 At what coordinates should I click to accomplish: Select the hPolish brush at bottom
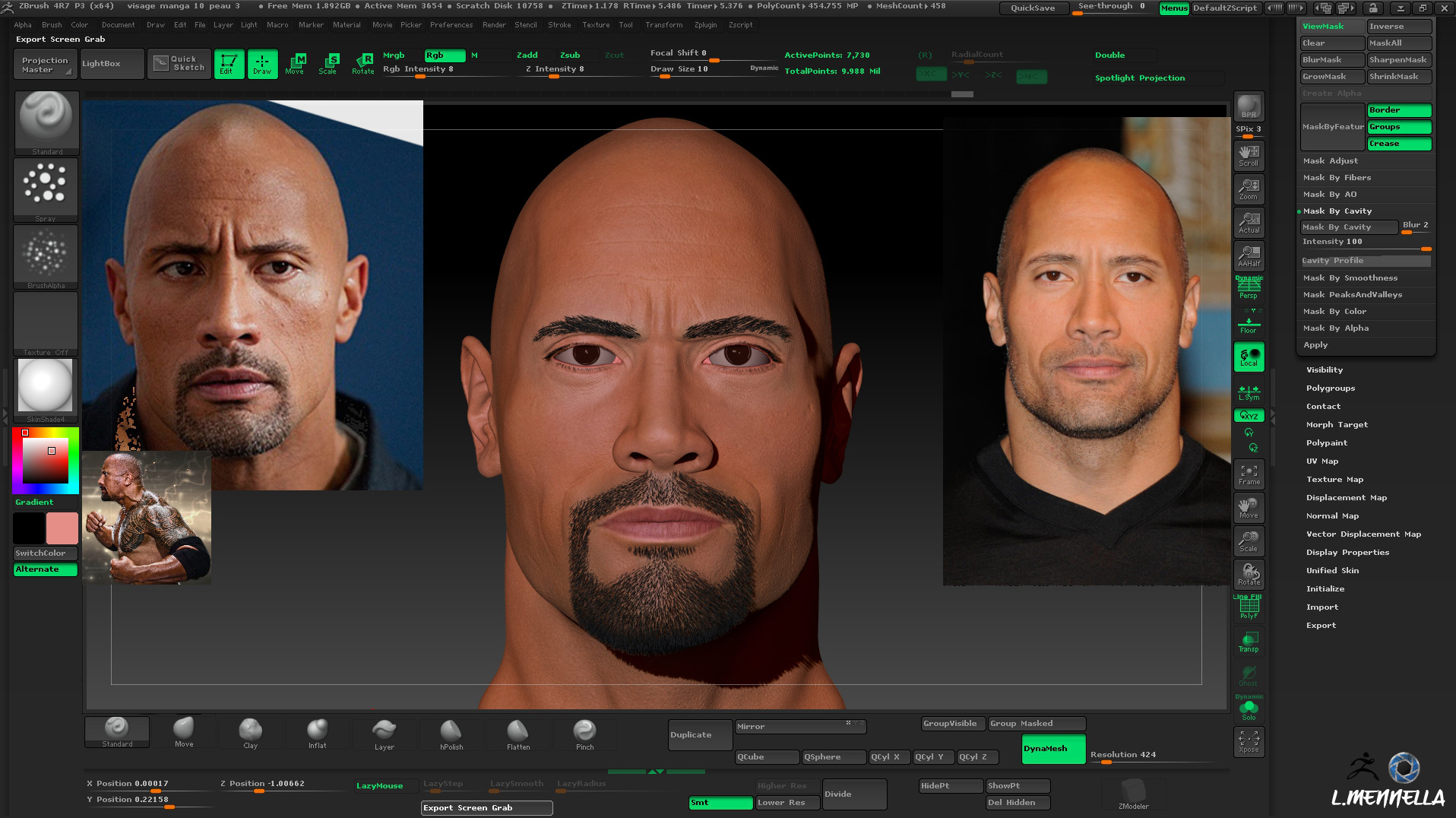click(x=451, y=734)
